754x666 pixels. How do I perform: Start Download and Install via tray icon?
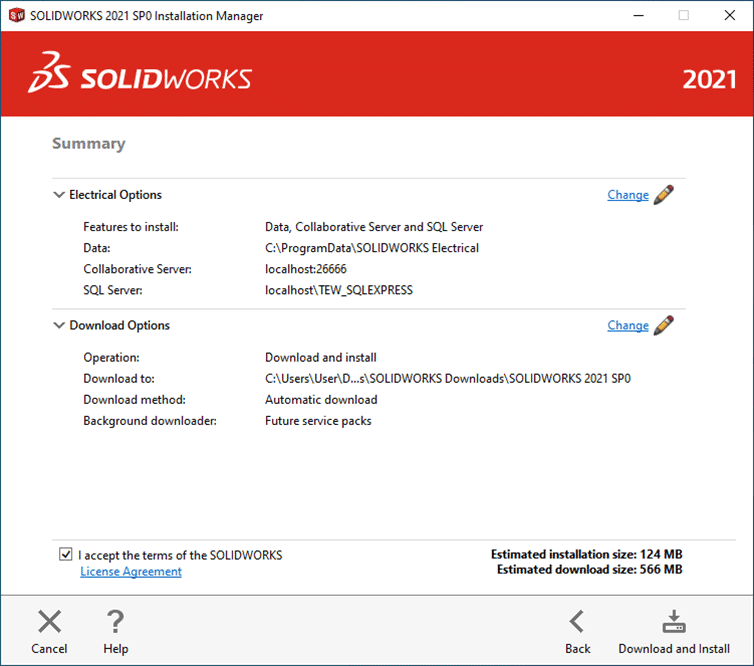(x=674, y=621)
